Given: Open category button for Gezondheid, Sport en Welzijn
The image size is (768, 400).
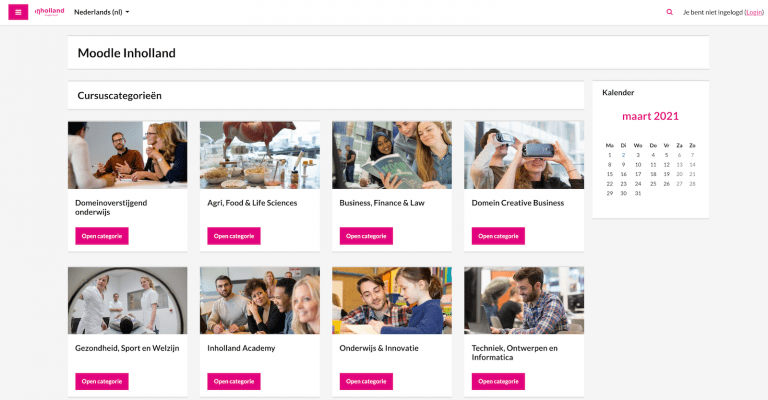Looking at the screenshot, I should click(x=102, y=381).
